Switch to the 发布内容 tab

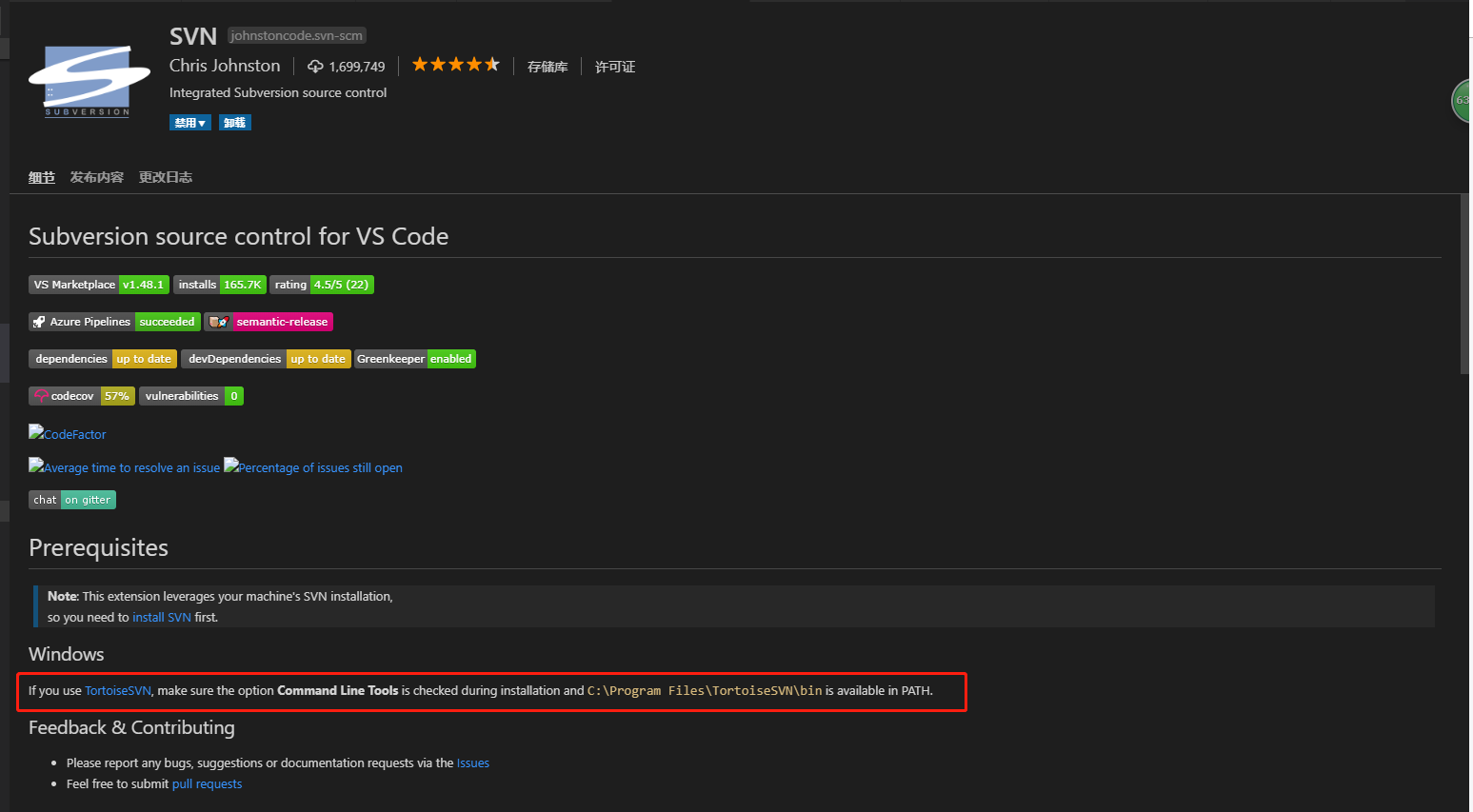point(97,177)
